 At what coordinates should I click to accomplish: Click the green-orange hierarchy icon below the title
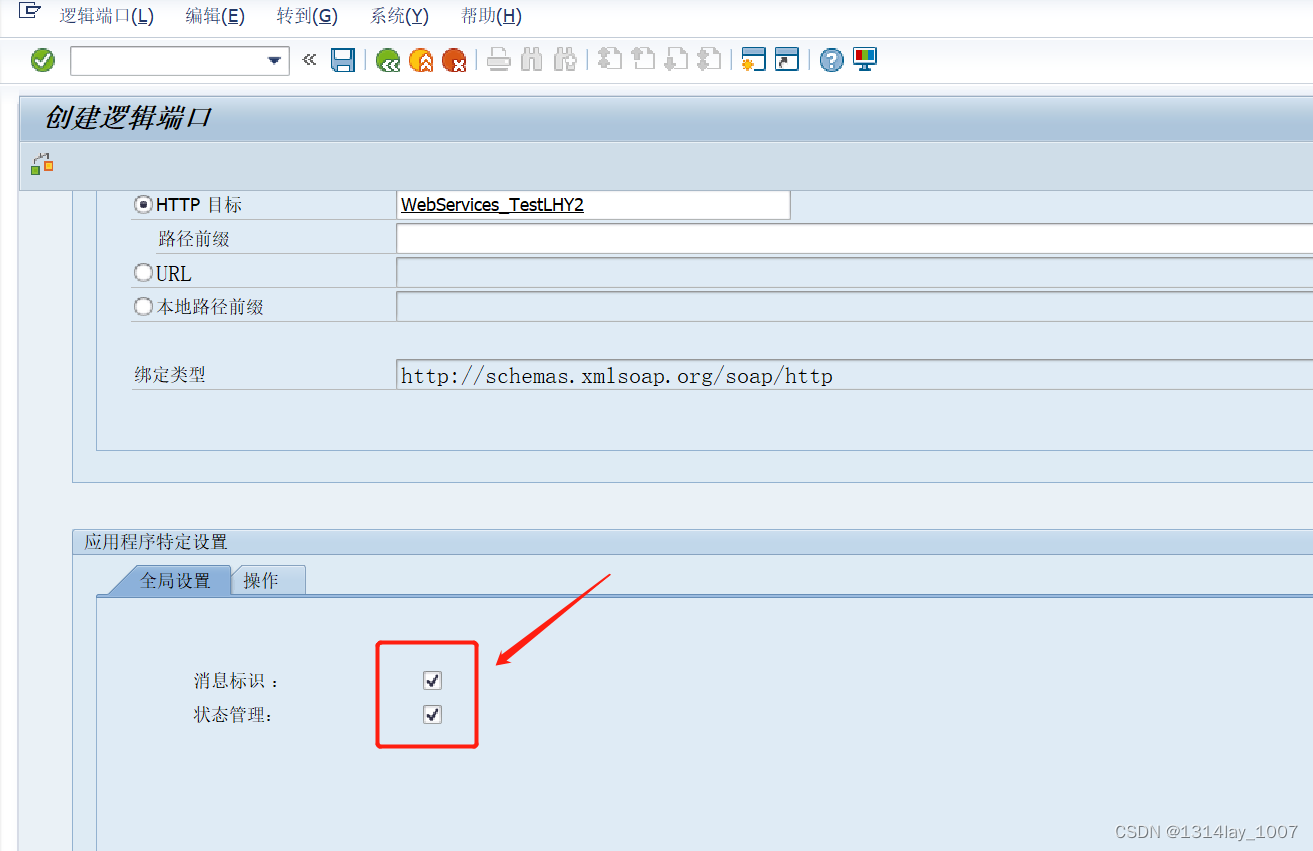[42, 164]
